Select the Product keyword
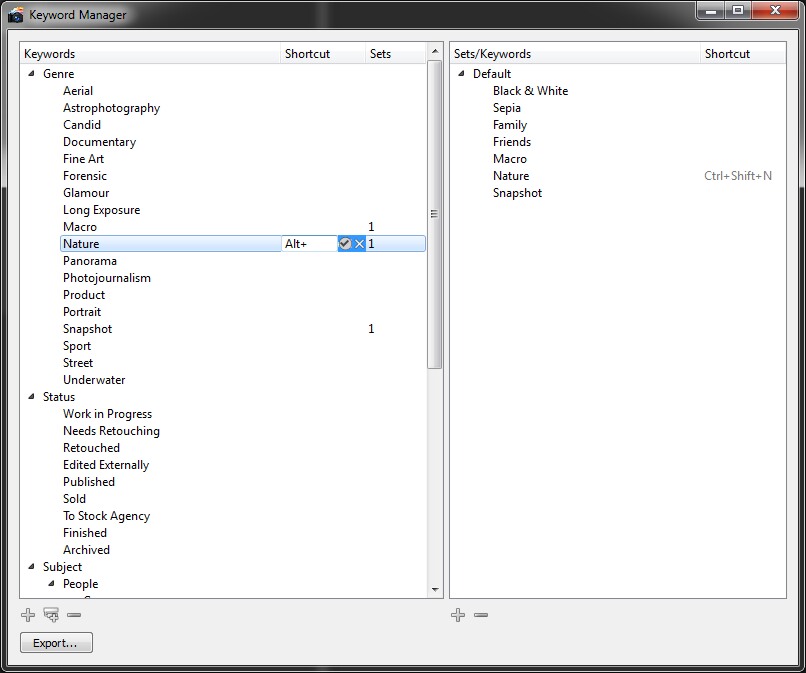The height and width of the screenshot is (673, 806). point(84,295)
